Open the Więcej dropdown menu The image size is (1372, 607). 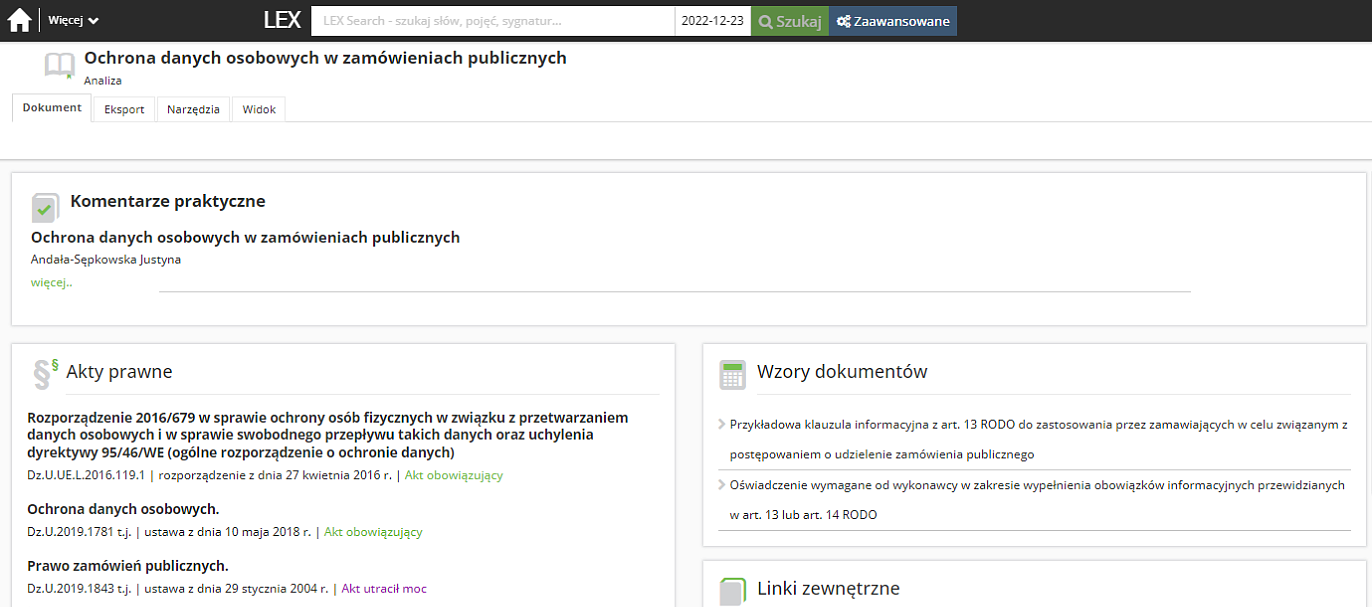pos(73,21)
